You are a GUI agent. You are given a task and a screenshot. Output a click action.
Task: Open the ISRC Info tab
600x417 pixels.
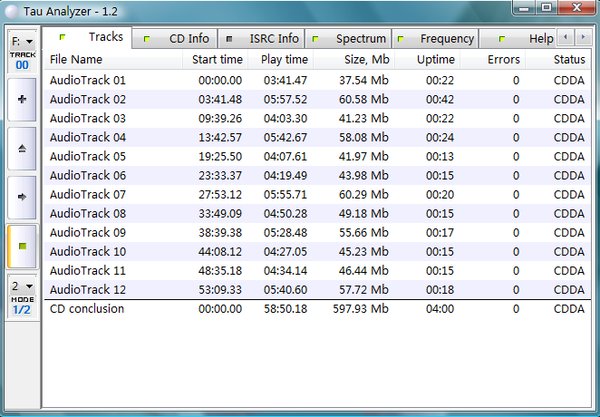(x=261, y=39)
